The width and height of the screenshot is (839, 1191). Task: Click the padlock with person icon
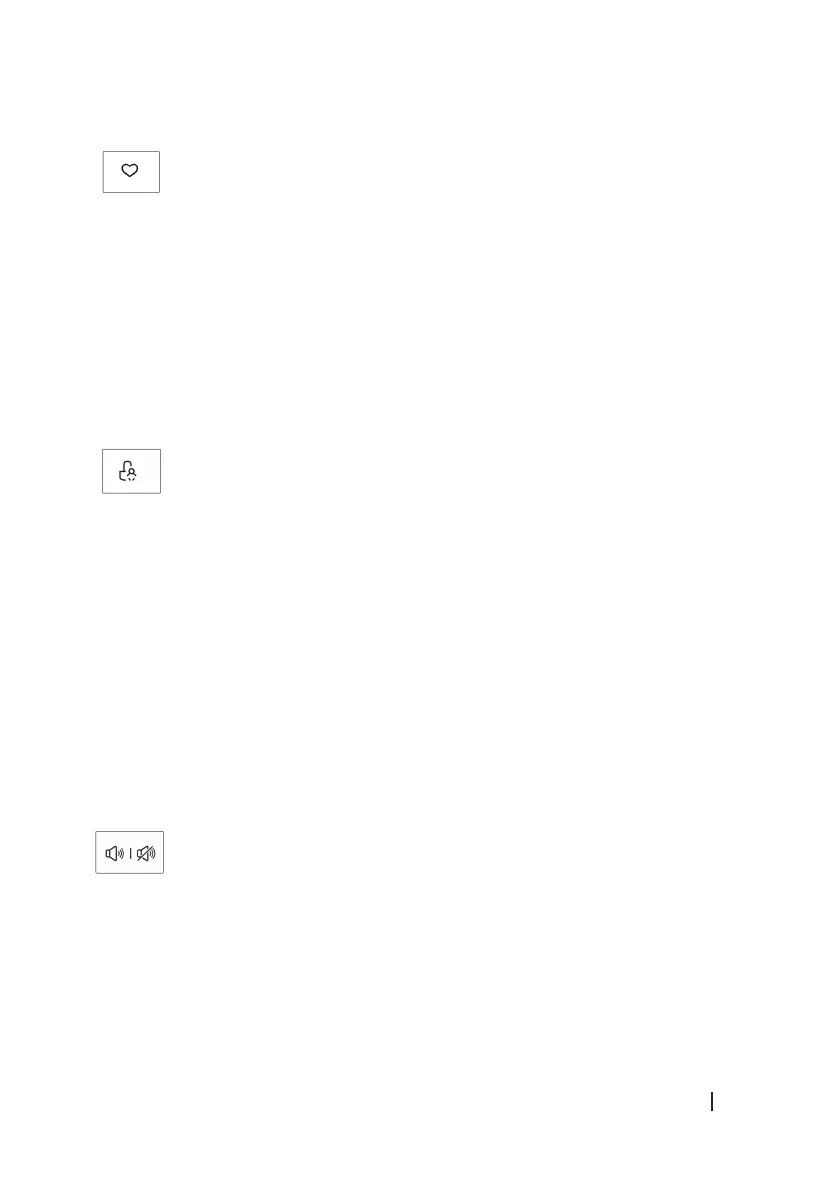tap(128, 471)
